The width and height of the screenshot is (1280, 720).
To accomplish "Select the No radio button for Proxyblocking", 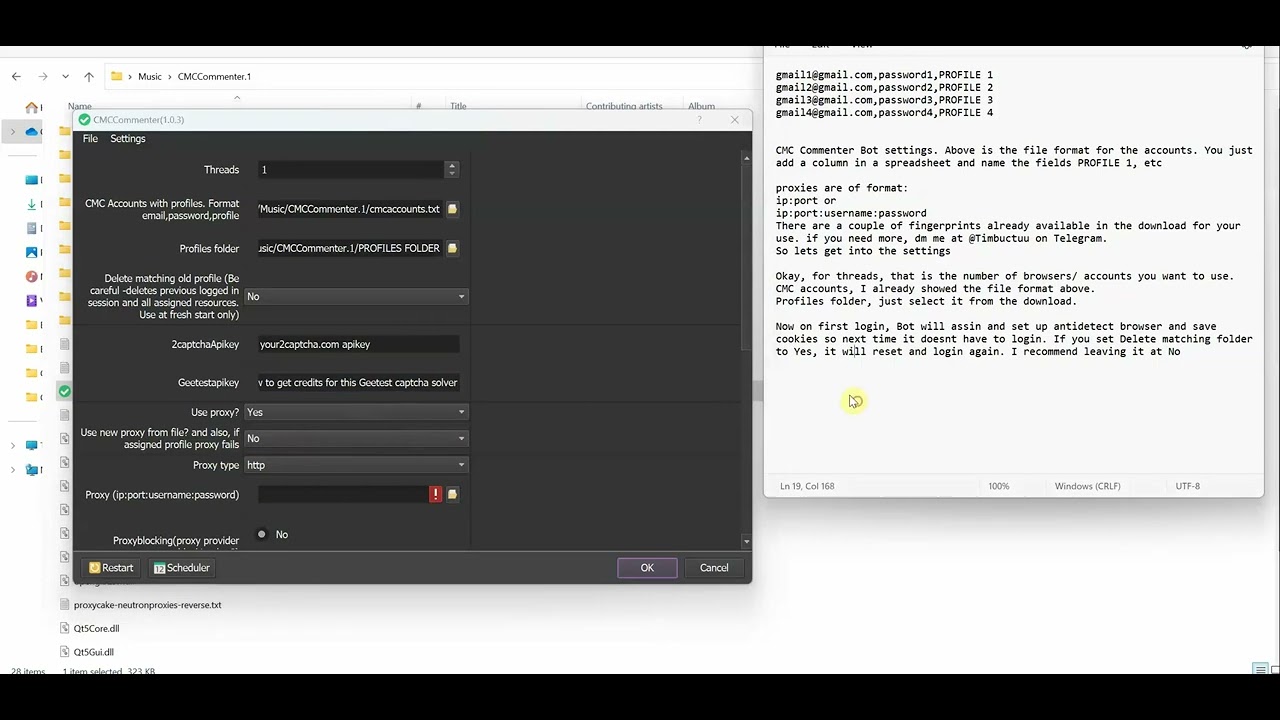I will [262, 534].
